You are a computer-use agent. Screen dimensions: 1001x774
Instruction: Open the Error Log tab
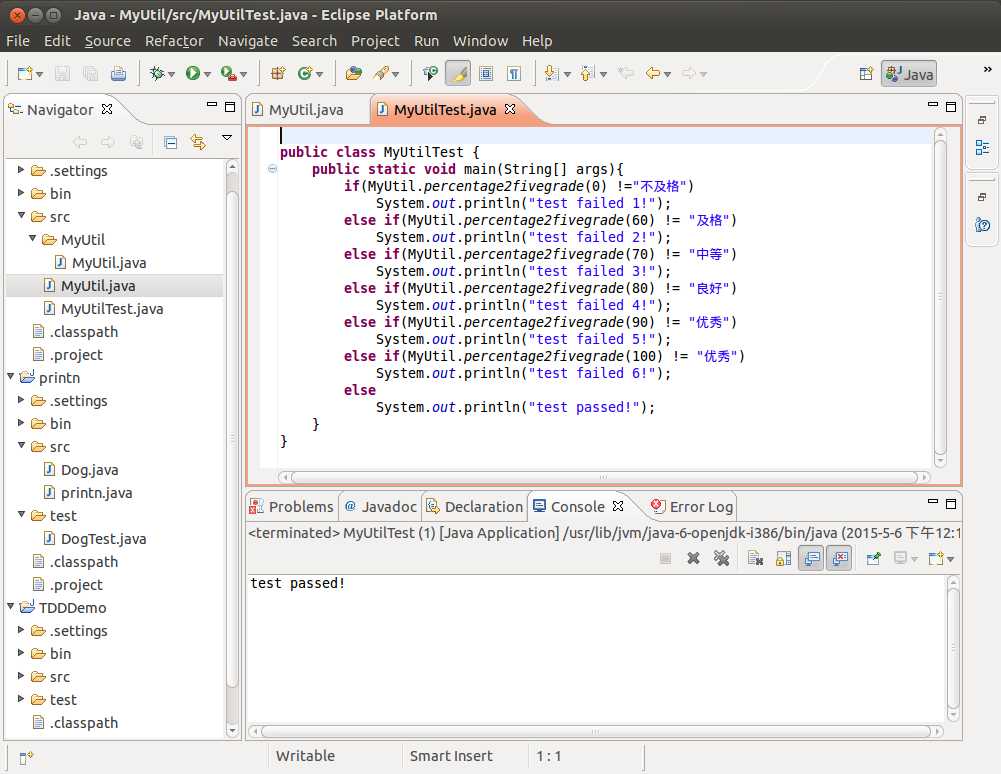pos(692,507)
